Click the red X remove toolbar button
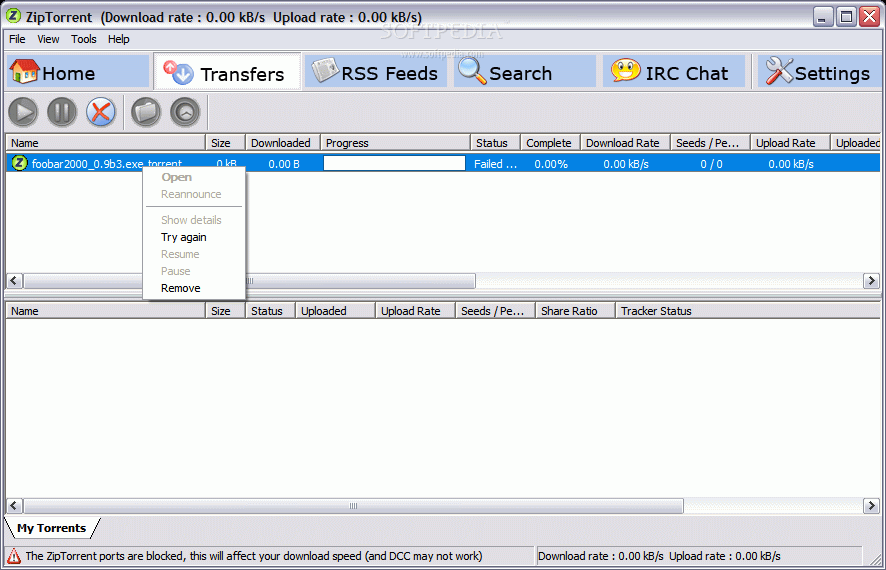 101,112
